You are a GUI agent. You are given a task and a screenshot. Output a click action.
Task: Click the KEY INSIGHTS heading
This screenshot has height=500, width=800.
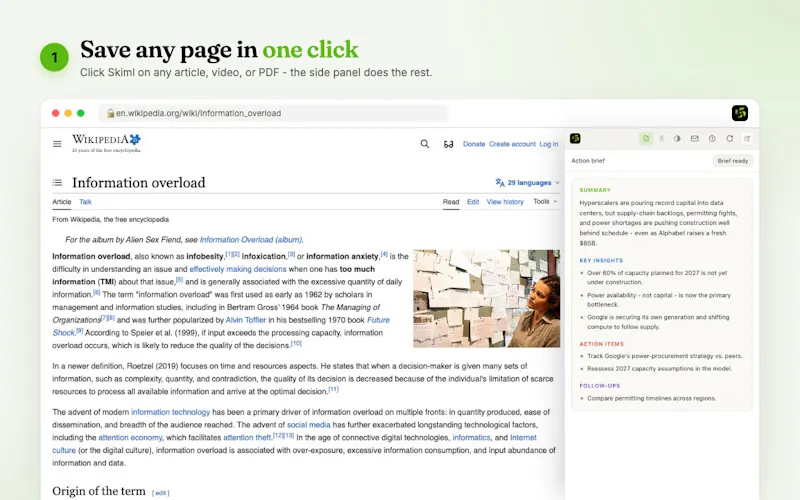point(601,260)
